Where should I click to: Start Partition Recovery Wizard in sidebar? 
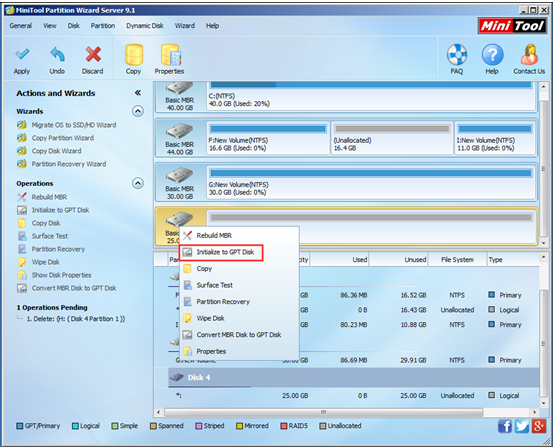click(x=69, y=164)
